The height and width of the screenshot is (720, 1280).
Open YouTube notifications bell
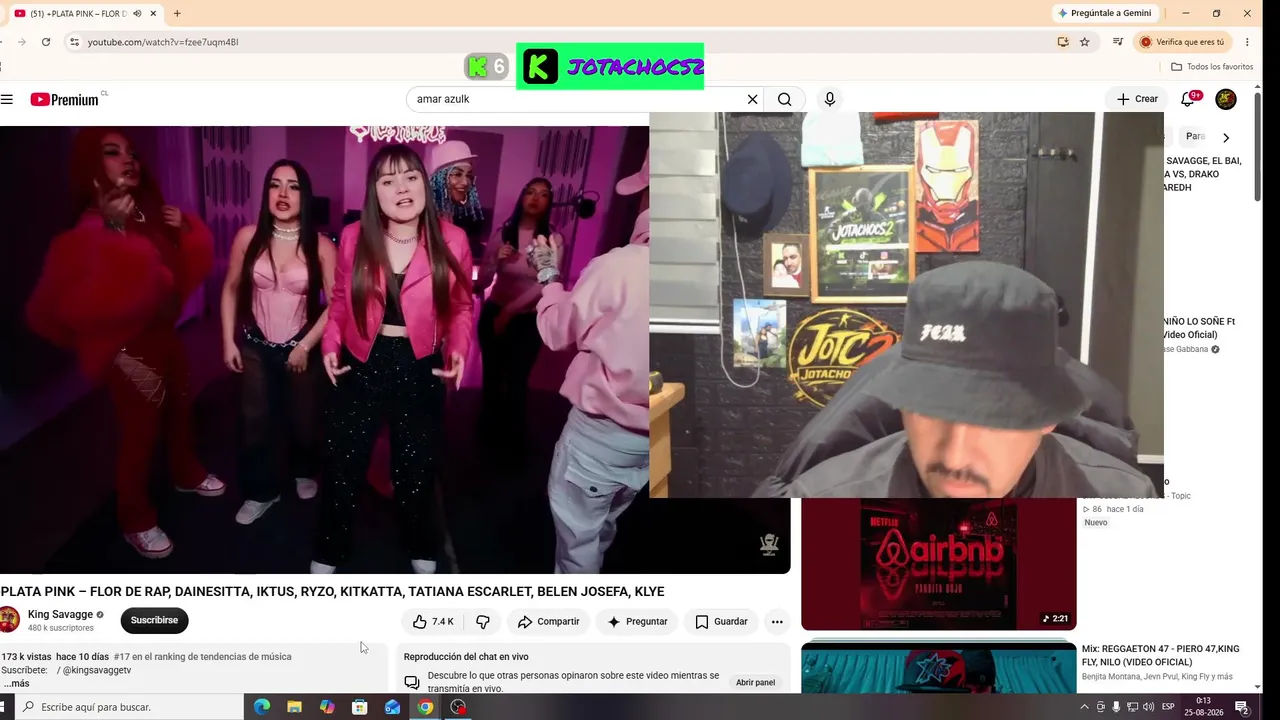click(x=1188, y=99)
